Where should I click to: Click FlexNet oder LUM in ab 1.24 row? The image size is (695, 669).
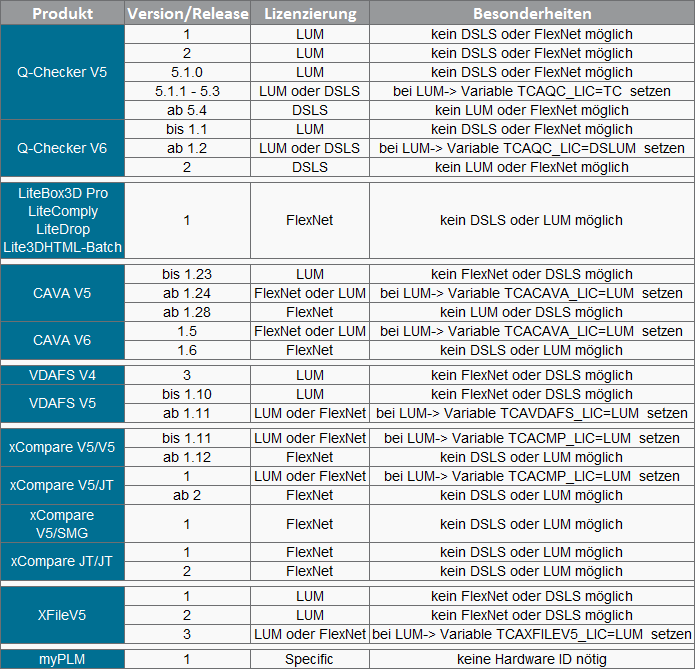310,293
